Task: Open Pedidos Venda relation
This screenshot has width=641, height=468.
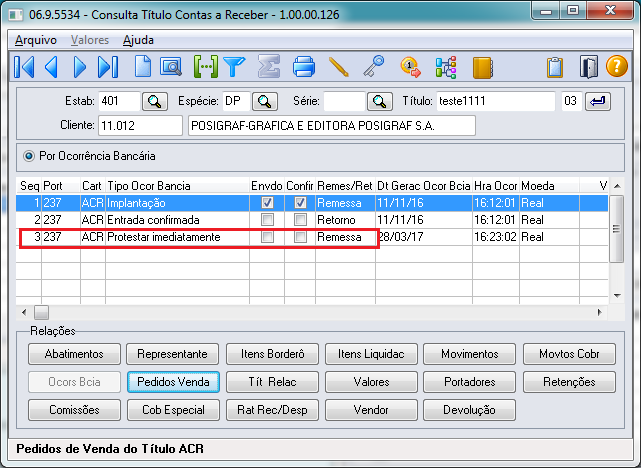Action: tap(173, 382)
